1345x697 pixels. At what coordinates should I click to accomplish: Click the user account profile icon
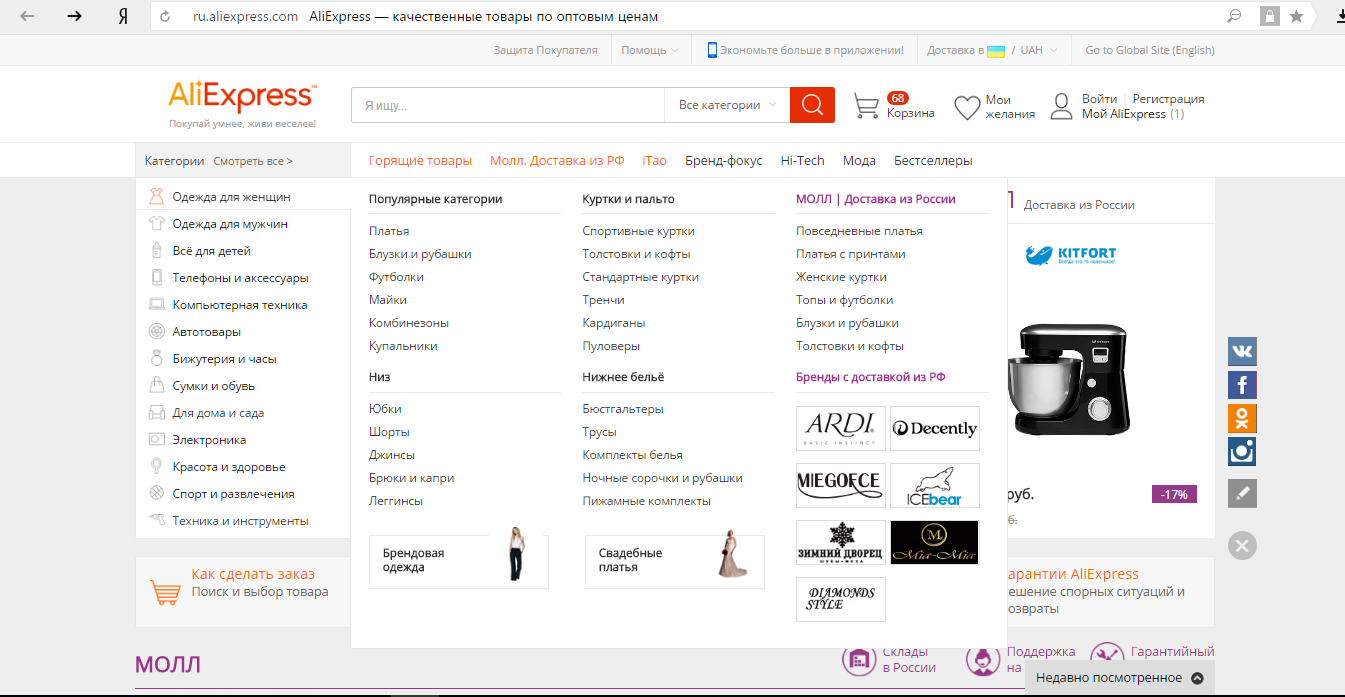coord(1062,106)
